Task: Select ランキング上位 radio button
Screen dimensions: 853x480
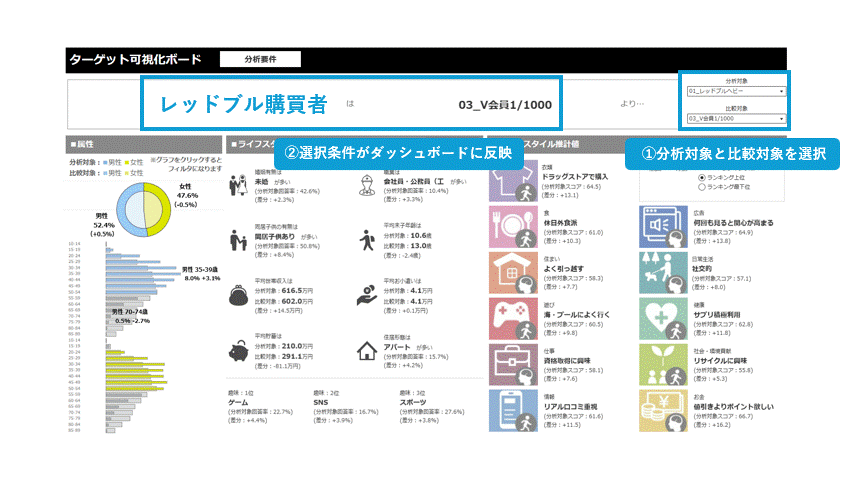Action: pyautogui.click(x=702, y=177)
